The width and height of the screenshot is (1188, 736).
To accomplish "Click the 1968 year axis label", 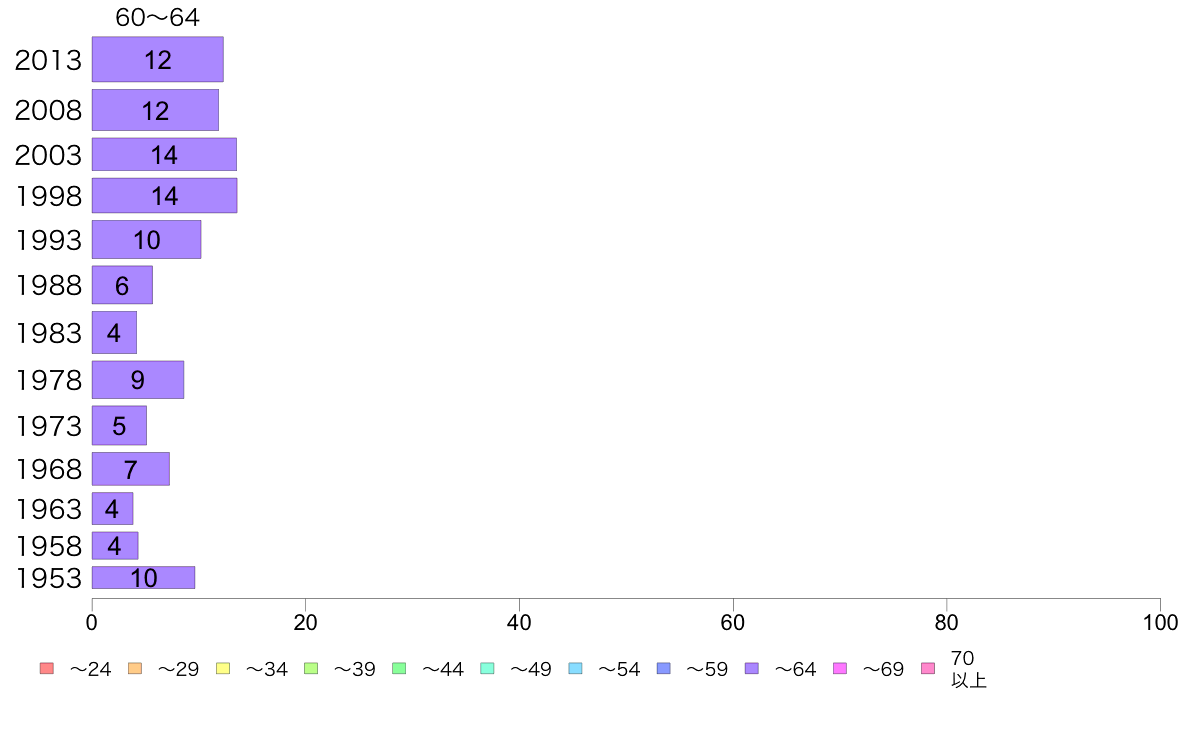I will [48, 469].
